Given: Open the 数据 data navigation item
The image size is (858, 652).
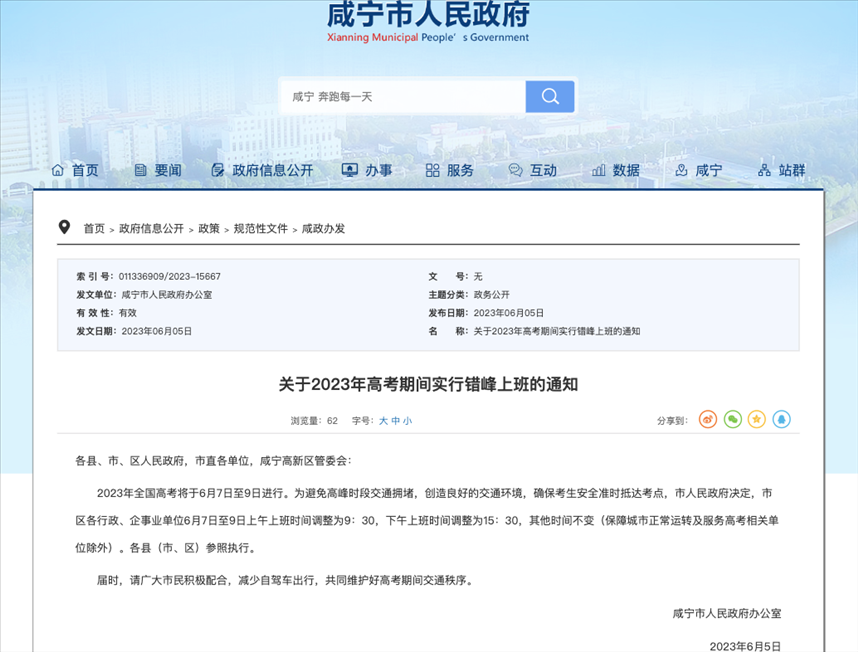Looking at the screenshot, I should click(x=615, y=171).
